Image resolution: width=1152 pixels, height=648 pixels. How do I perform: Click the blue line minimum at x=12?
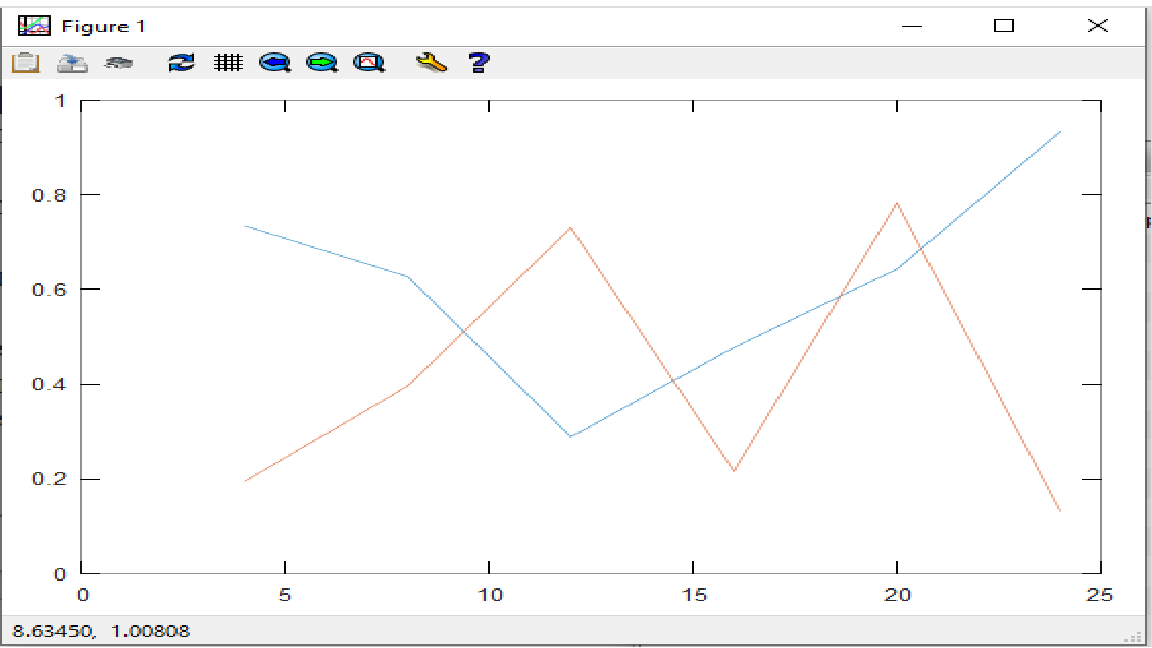pyautogui.click(x=570, y=436)
